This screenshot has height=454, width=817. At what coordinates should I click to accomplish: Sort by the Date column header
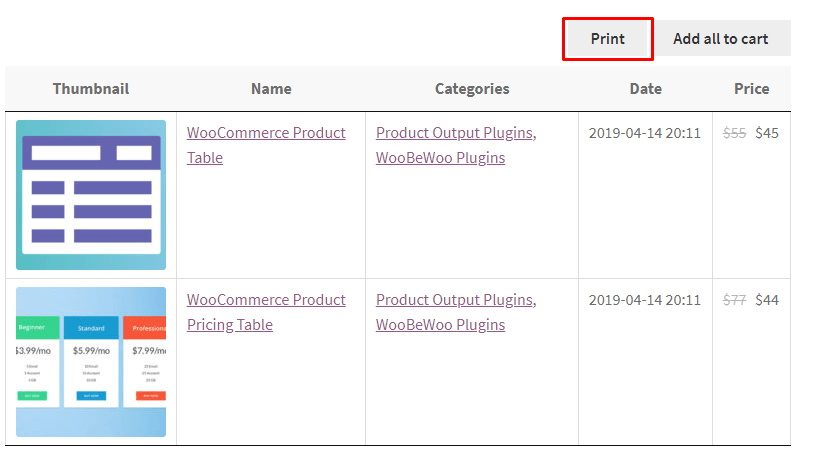(x=646, y=89)
